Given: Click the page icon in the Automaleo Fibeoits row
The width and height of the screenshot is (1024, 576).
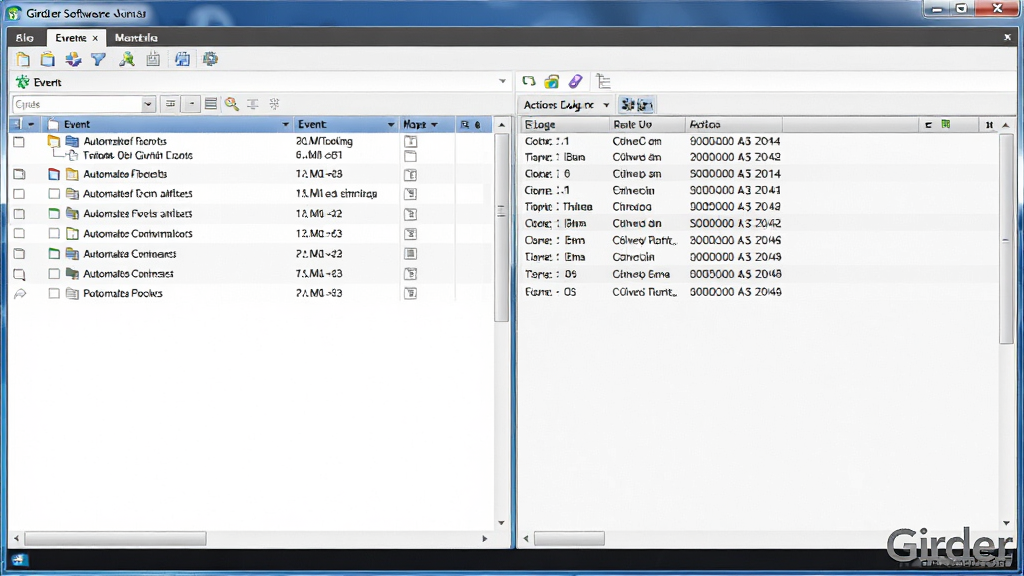Looking at the screenshot, I should tap(410, 174).
